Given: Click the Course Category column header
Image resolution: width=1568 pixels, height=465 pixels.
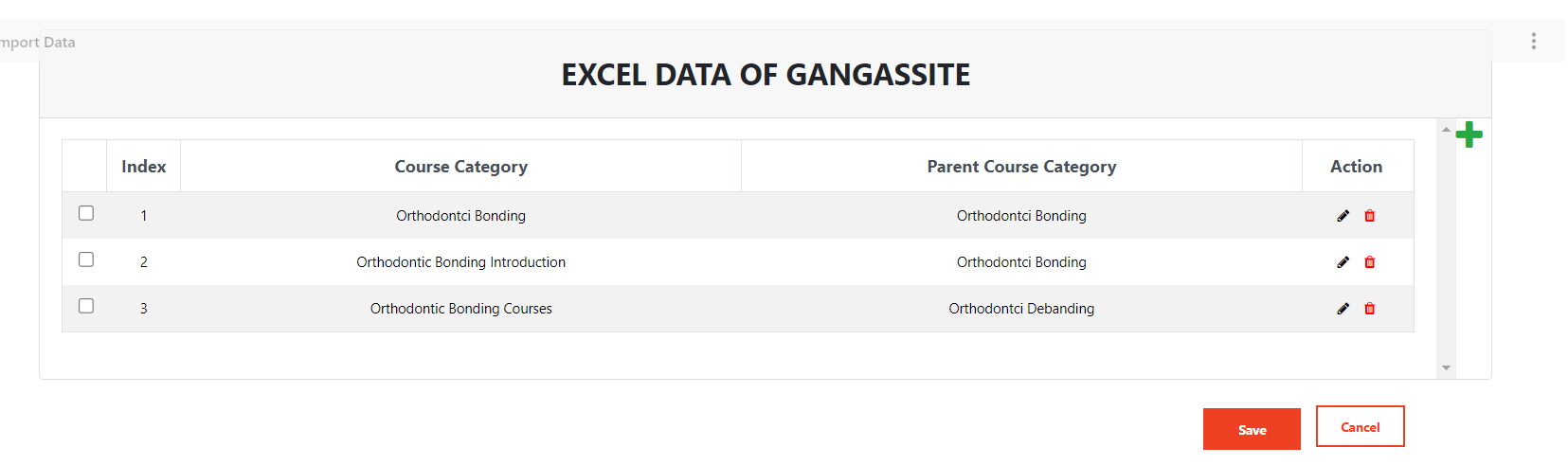Looking at the screenshot, I should [460, 167].
